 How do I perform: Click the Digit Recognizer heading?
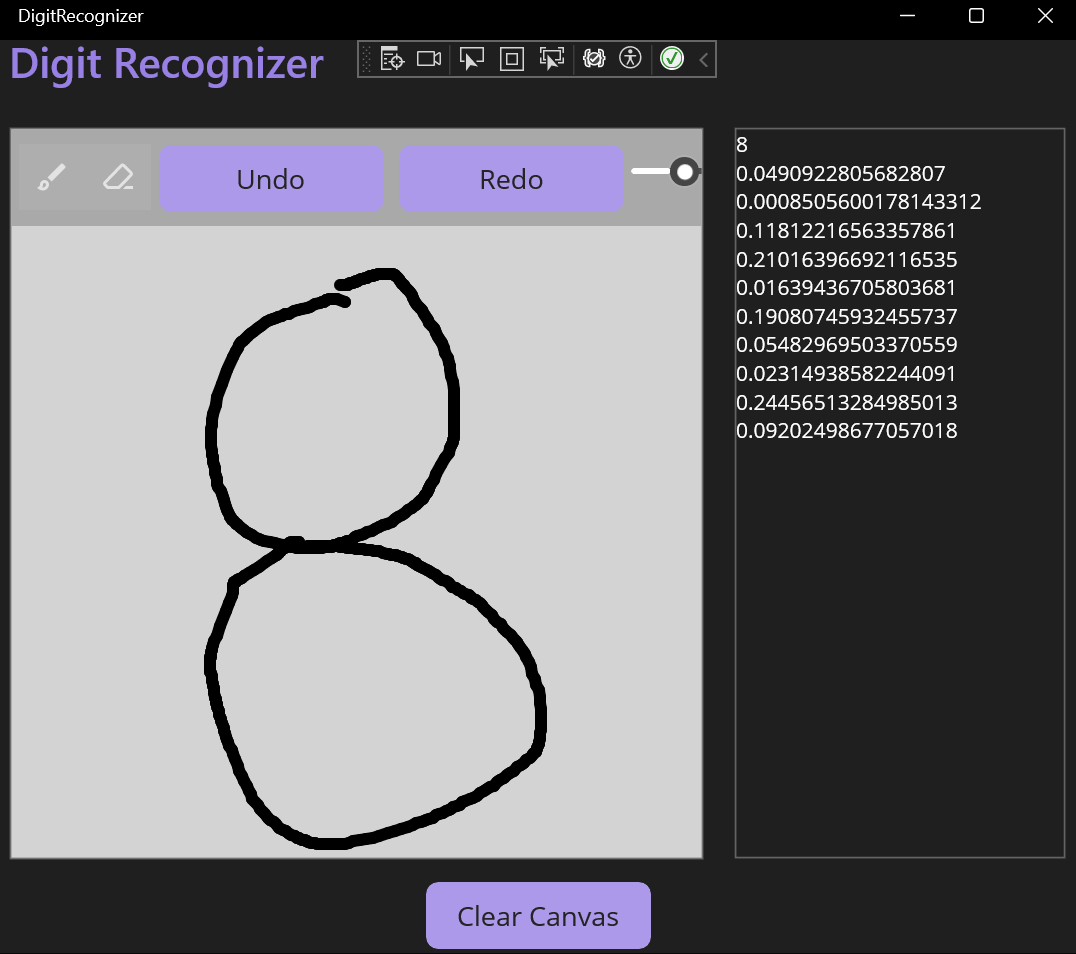coord(167,65)
